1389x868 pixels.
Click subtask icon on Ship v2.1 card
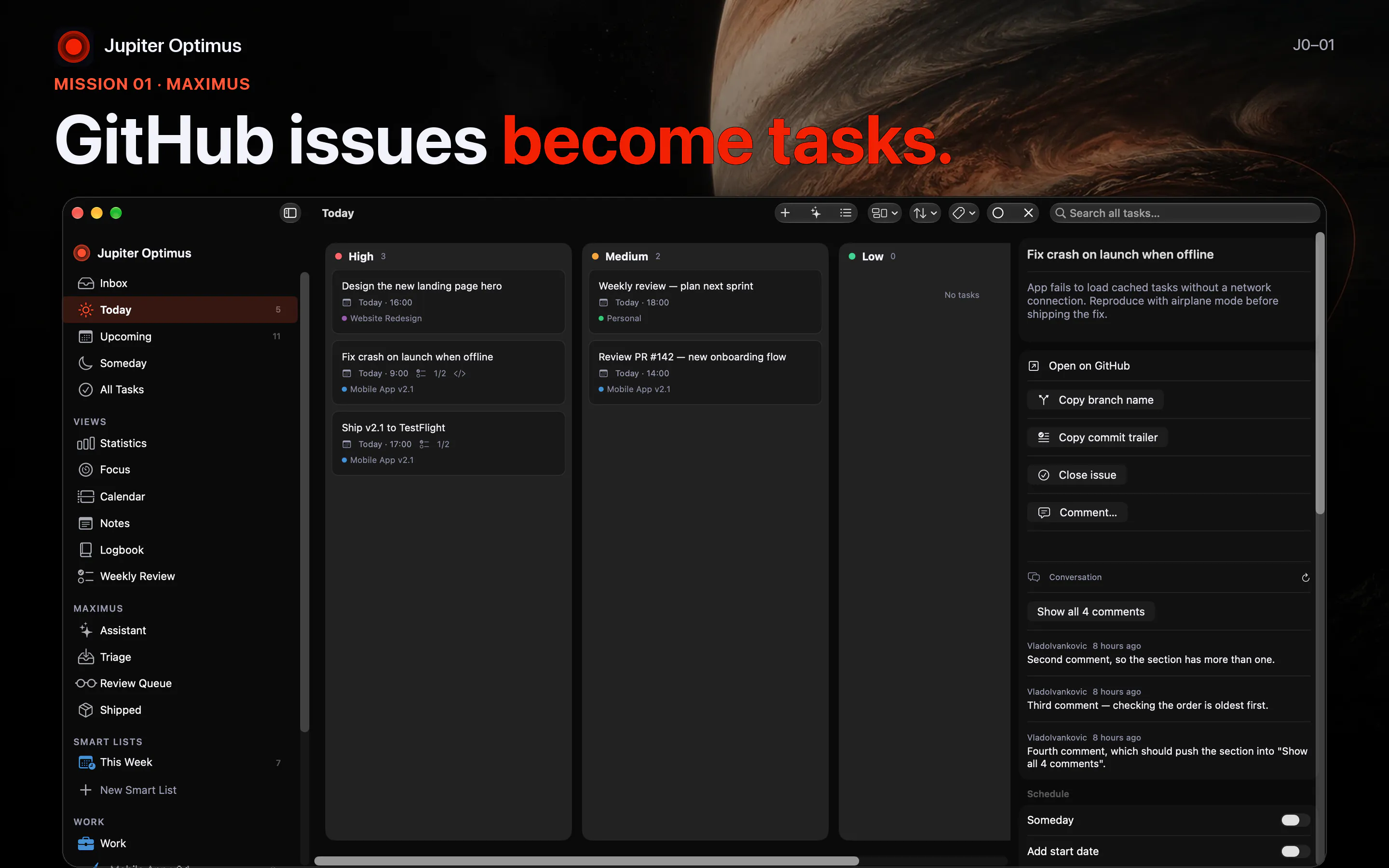click(424, 444)
